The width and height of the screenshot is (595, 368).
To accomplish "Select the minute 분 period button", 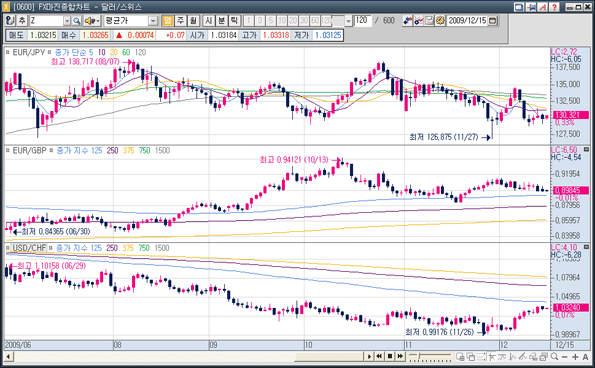I will (x=222, y=20).
